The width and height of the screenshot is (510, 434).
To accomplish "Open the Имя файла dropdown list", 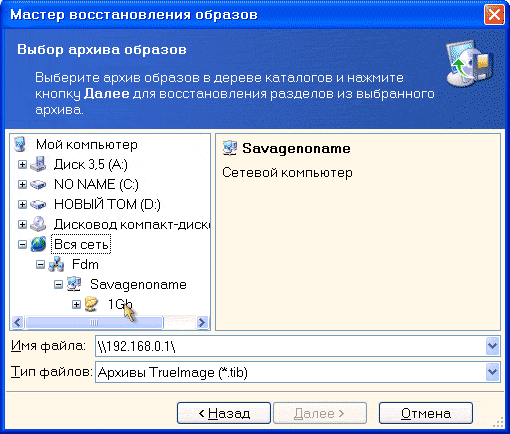I will (x=493, y=346).
